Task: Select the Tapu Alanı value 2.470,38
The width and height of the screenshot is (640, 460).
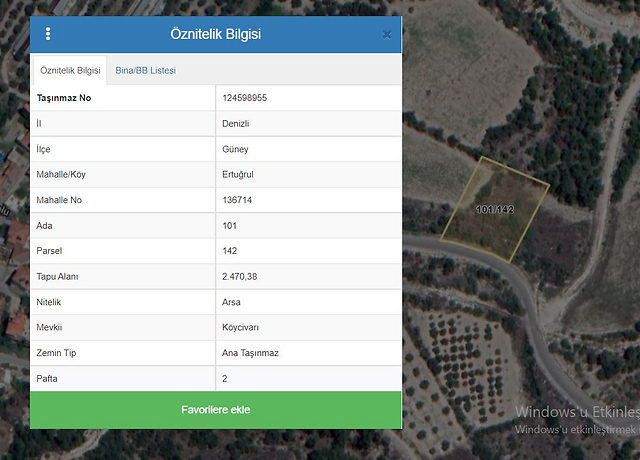Action: [x=240, y=277]
